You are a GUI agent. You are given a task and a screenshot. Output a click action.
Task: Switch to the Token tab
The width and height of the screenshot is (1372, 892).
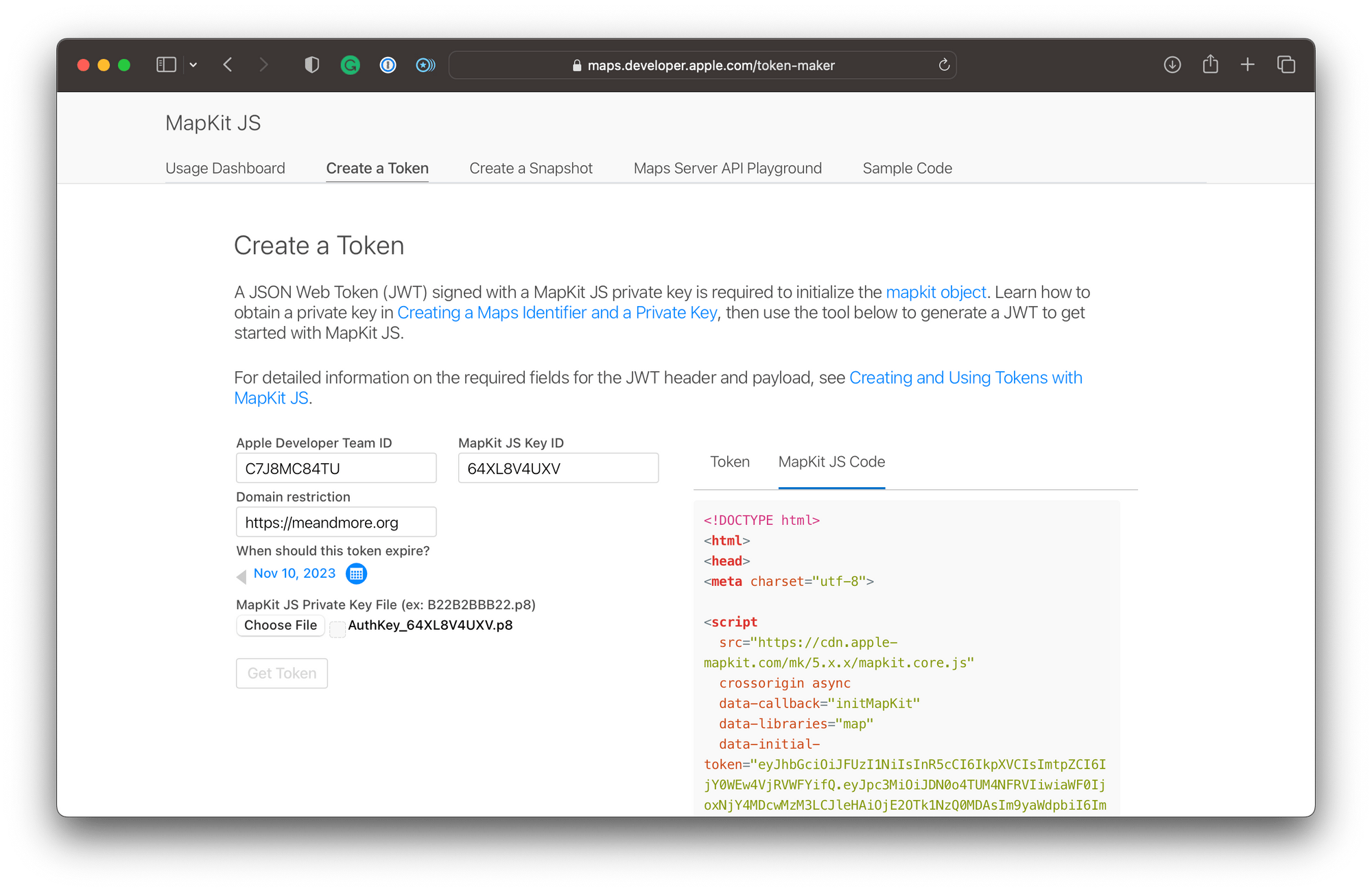click(729, 462)
